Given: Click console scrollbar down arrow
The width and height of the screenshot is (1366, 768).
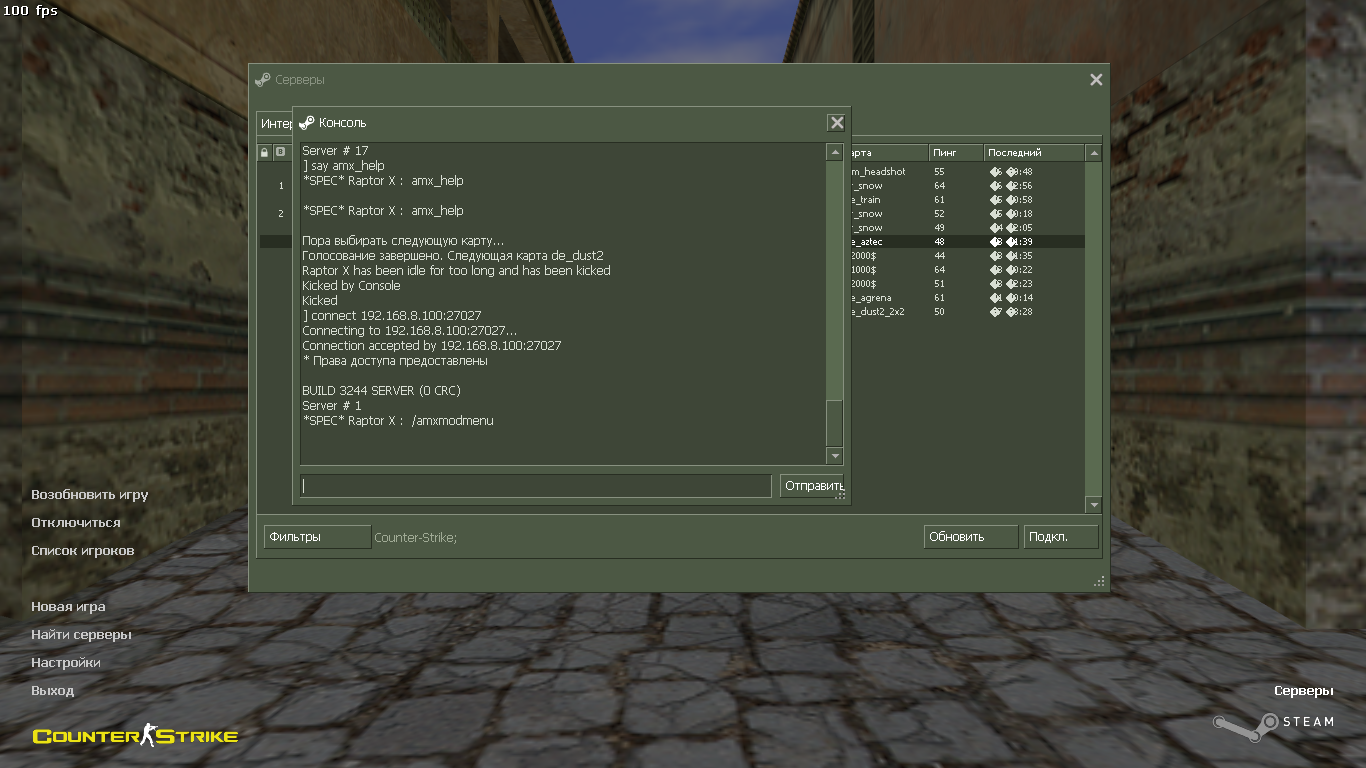Looking at the screenshot, I should click(x=835, y=456).
